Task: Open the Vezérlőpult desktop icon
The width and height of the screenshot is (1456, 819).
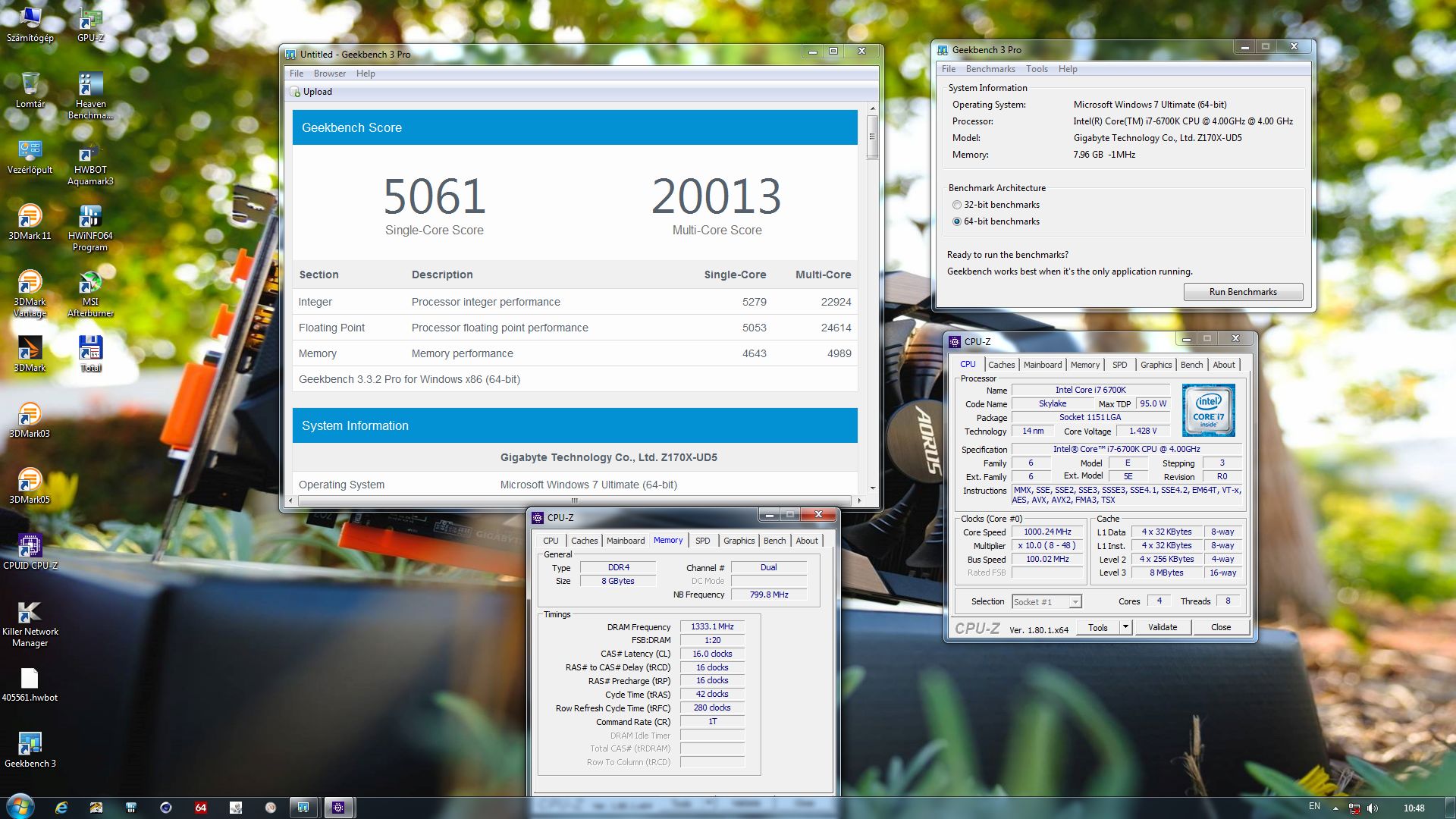Action: (x=30, y=156)
